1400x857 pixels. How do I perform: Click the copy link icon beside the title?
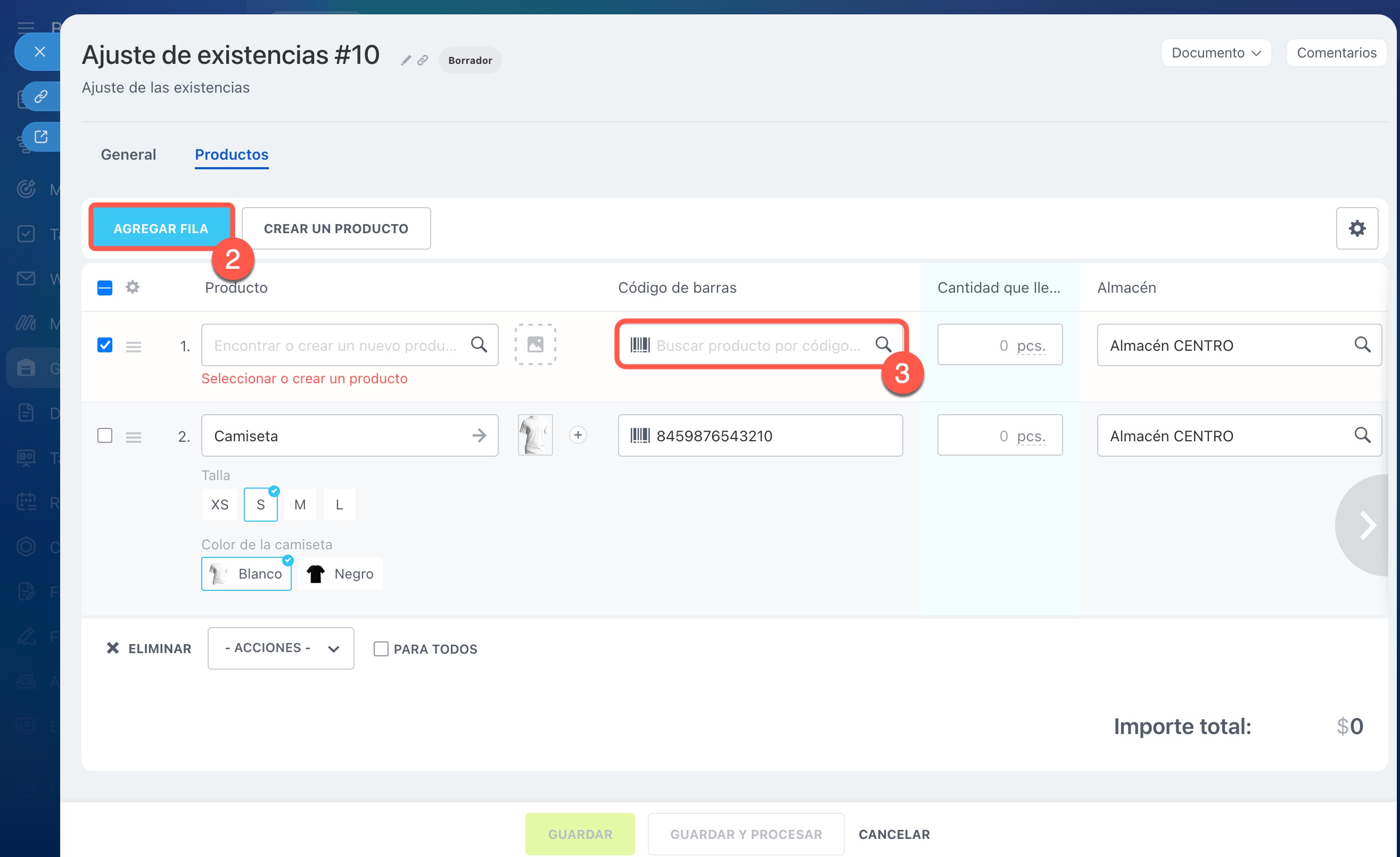coord(422,60)
